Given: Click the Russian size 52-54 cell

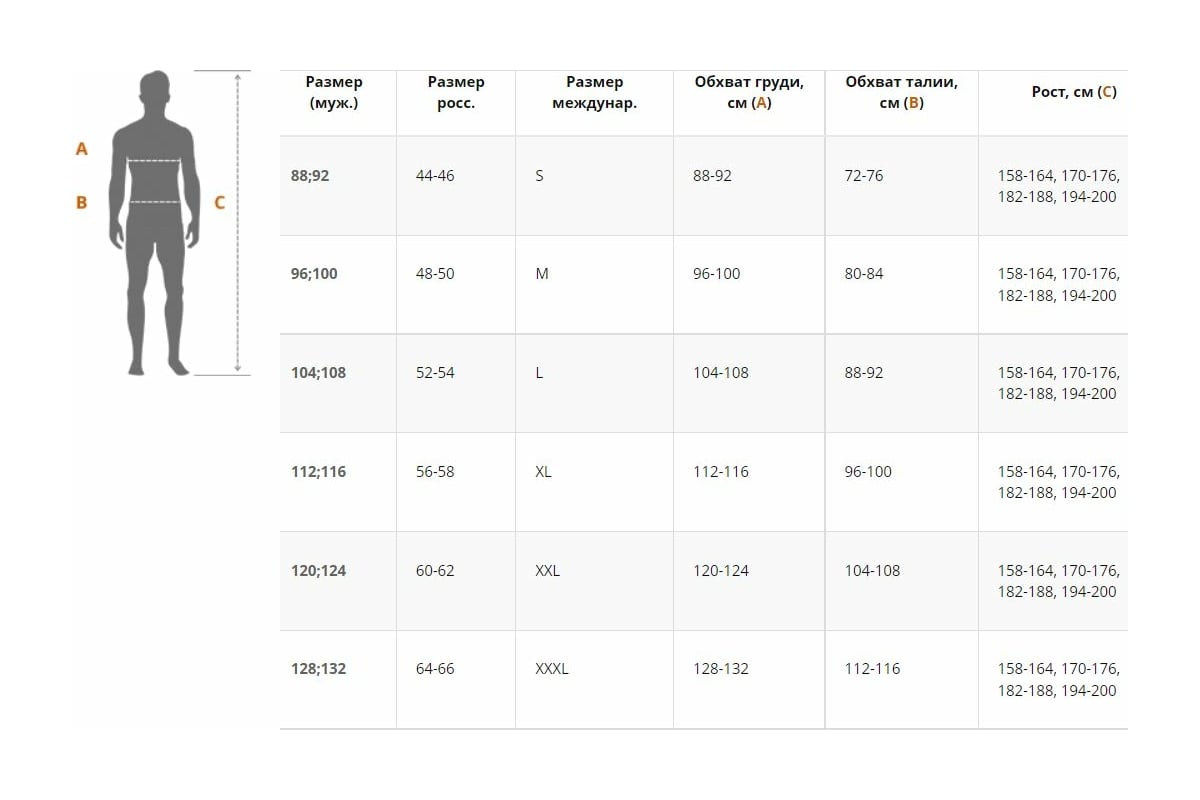Looking at the screenshot, I should 435,373.
